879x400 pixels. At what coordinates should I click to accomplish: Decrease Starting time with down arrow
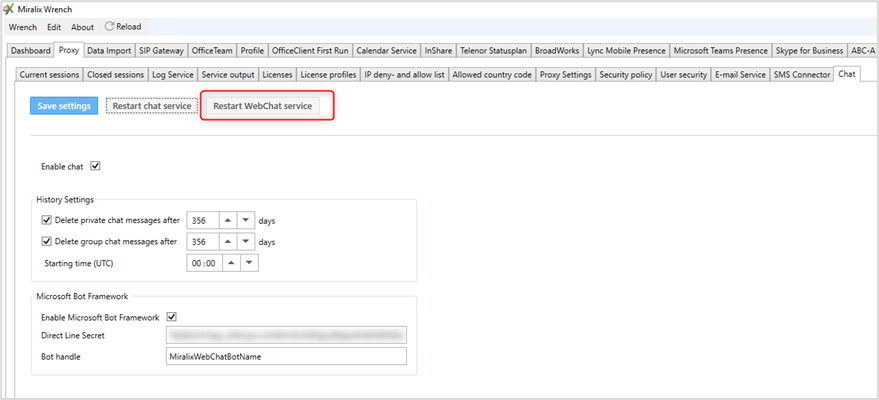point(249,264)
